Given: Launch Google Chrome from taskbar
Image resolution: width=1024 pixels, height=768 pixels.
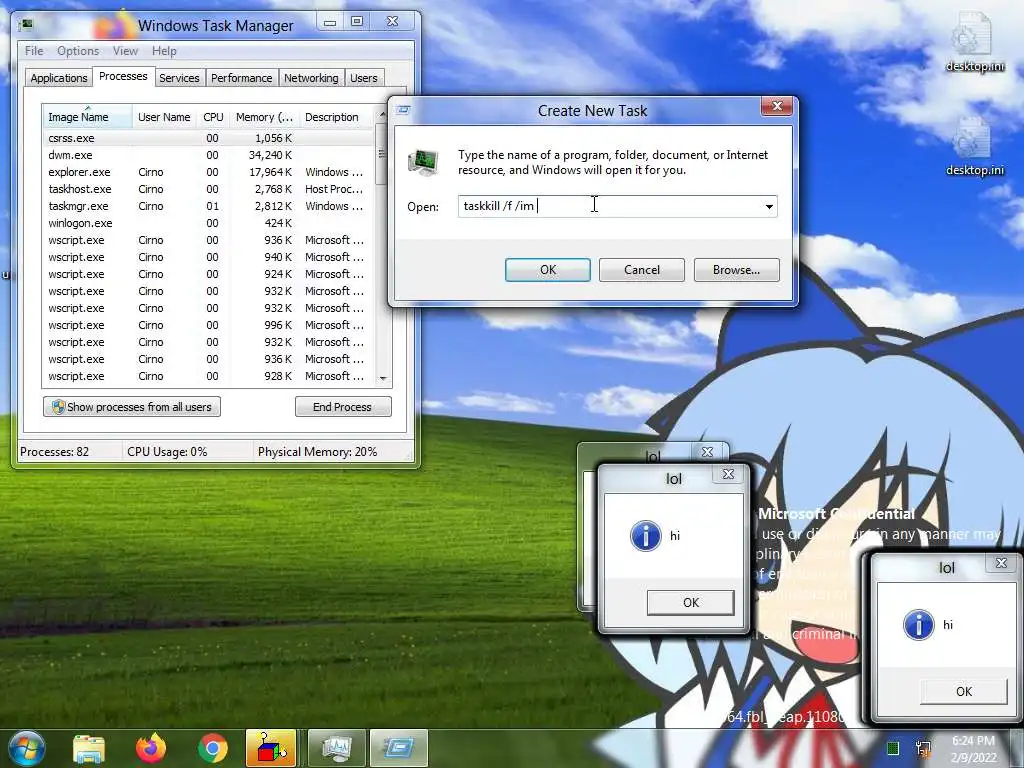Looking at the screenshot, I should (212, 748).
